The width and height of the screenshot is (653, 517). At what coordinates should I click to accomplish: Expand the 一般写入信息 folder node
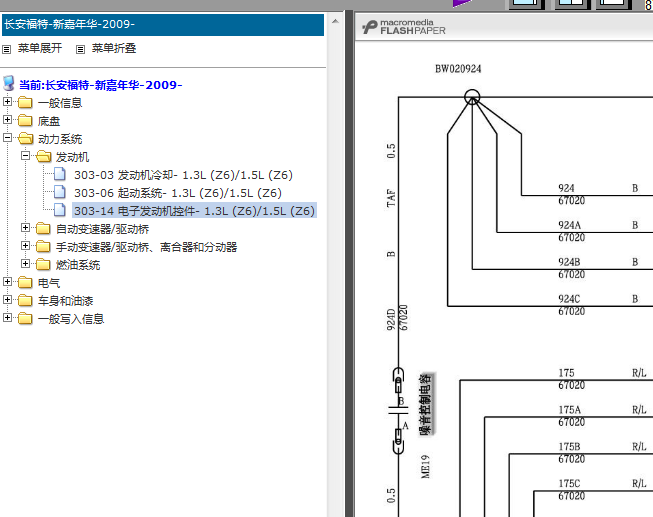(7, 317)
